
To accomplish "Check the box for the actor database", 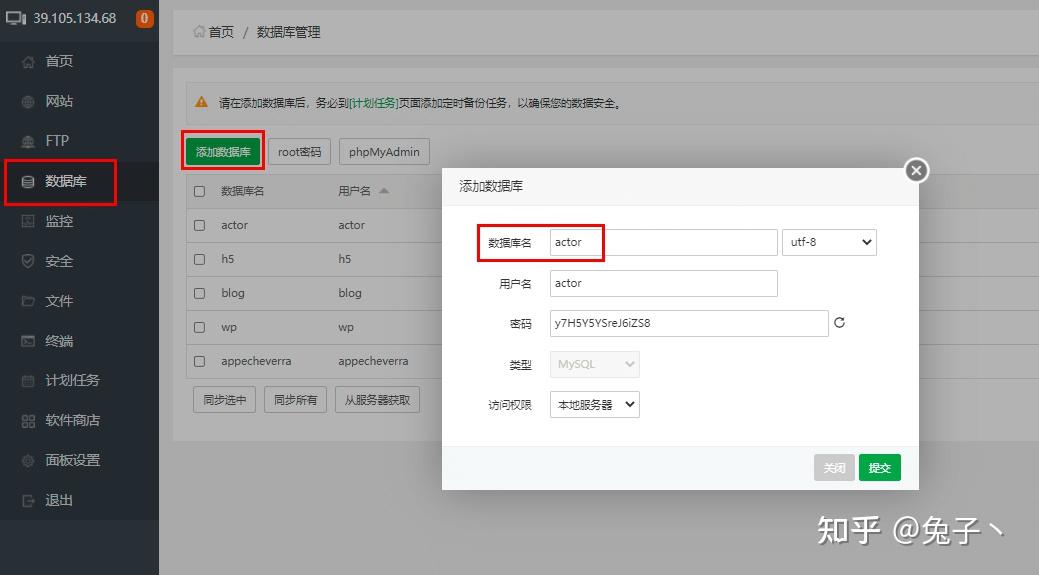I will point(199,225).
